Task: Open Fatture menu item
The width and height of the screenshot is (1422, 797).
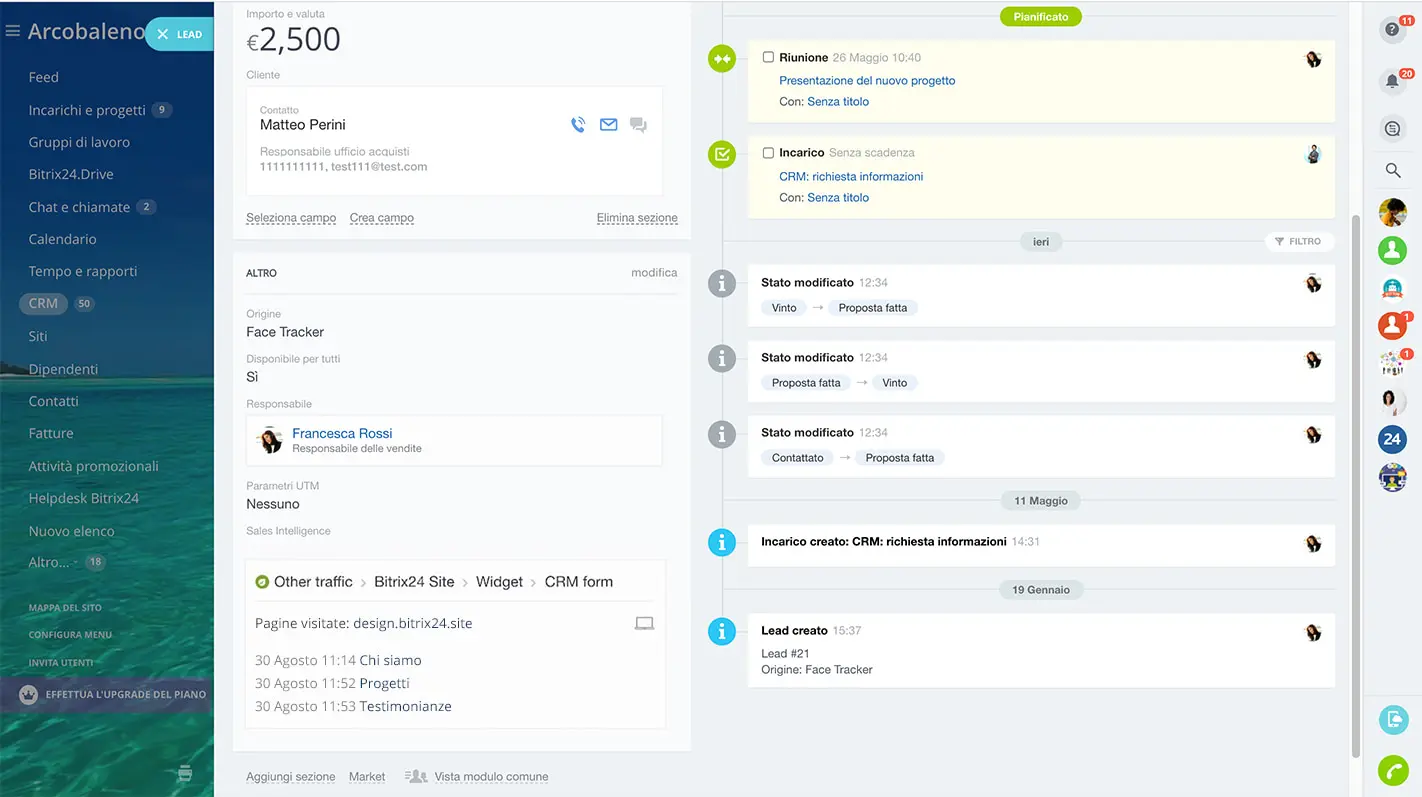Action: point(51,433)
